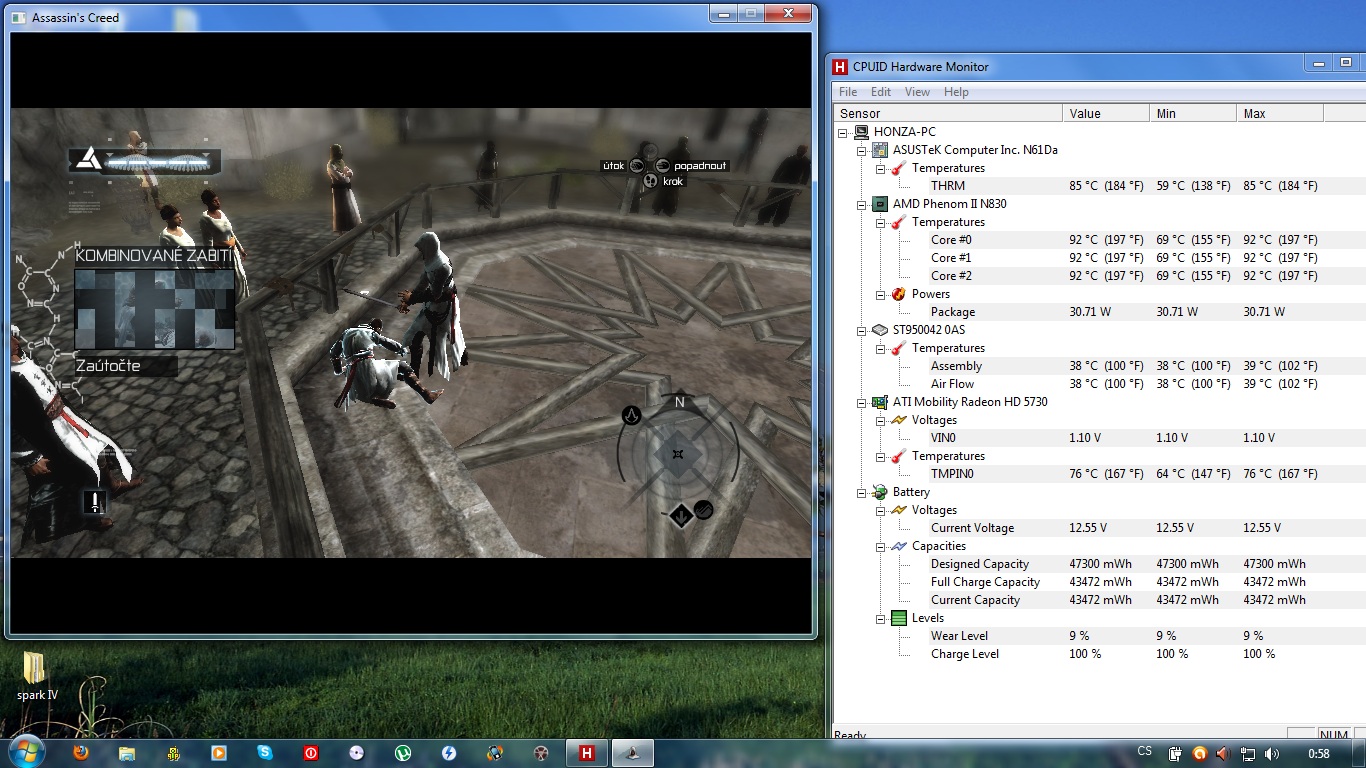
Task: Collapse the HONZA-PC root node
Action: [843, 132]
